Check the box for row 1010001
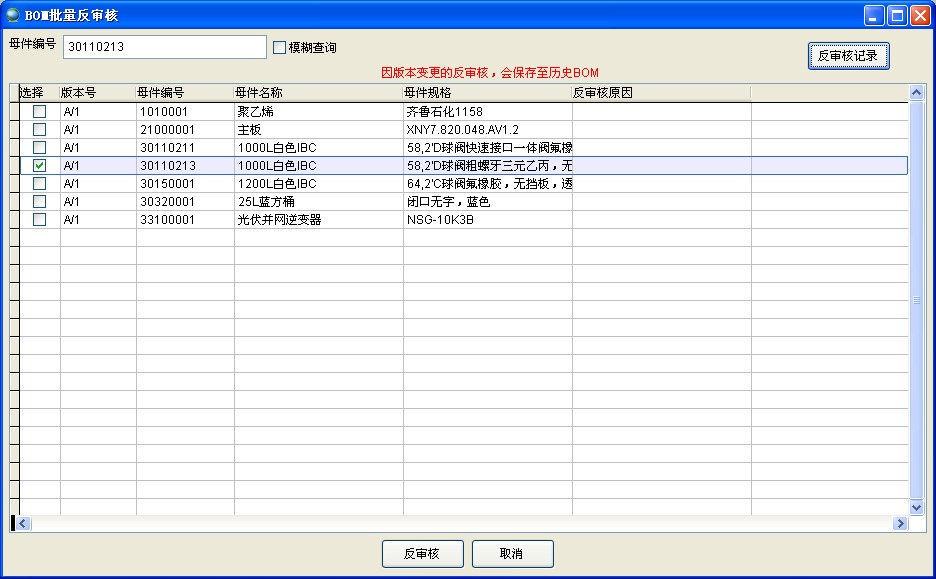The width and height of the screenshot is (936, 579). click(x=40, y=111)
